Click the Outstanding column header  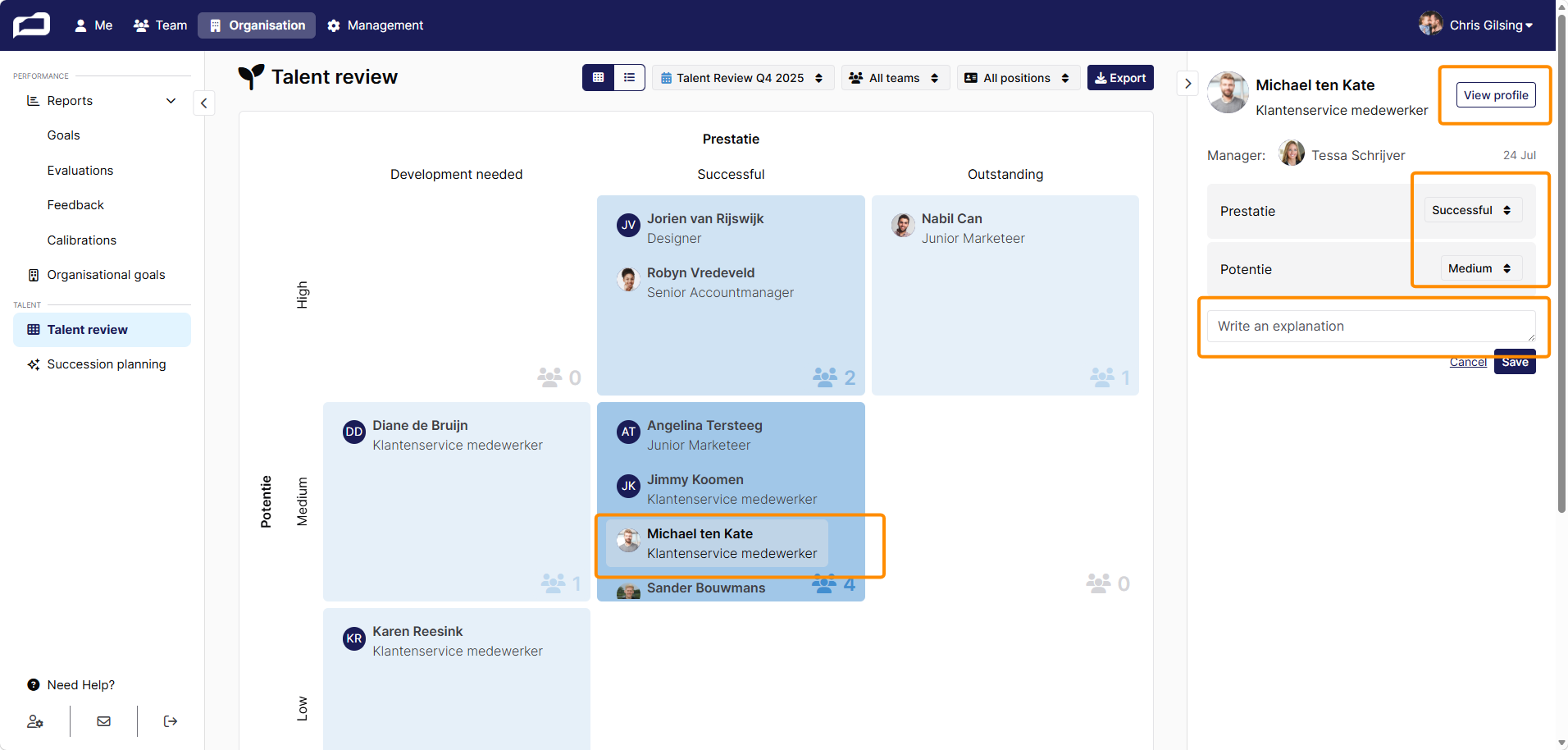(x=1005, y=174)
